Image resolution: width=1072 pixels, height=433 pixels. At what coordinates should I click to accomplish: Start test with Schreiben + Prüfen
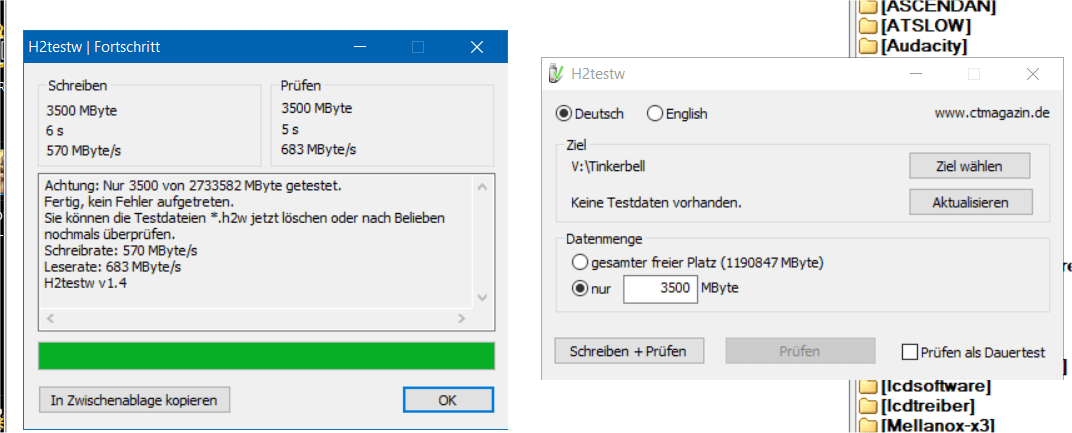[x=629, y=351]
